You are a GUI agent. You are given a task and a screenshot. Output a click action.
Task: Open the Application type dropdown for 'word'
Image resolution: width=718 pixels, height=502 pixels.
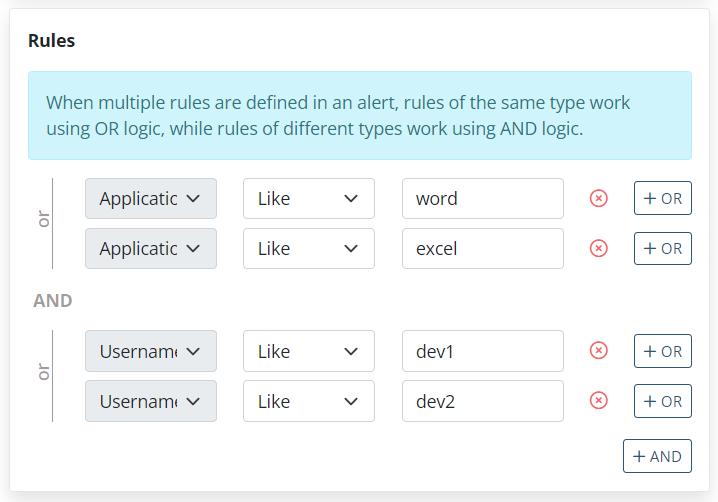tap(151, 199)
